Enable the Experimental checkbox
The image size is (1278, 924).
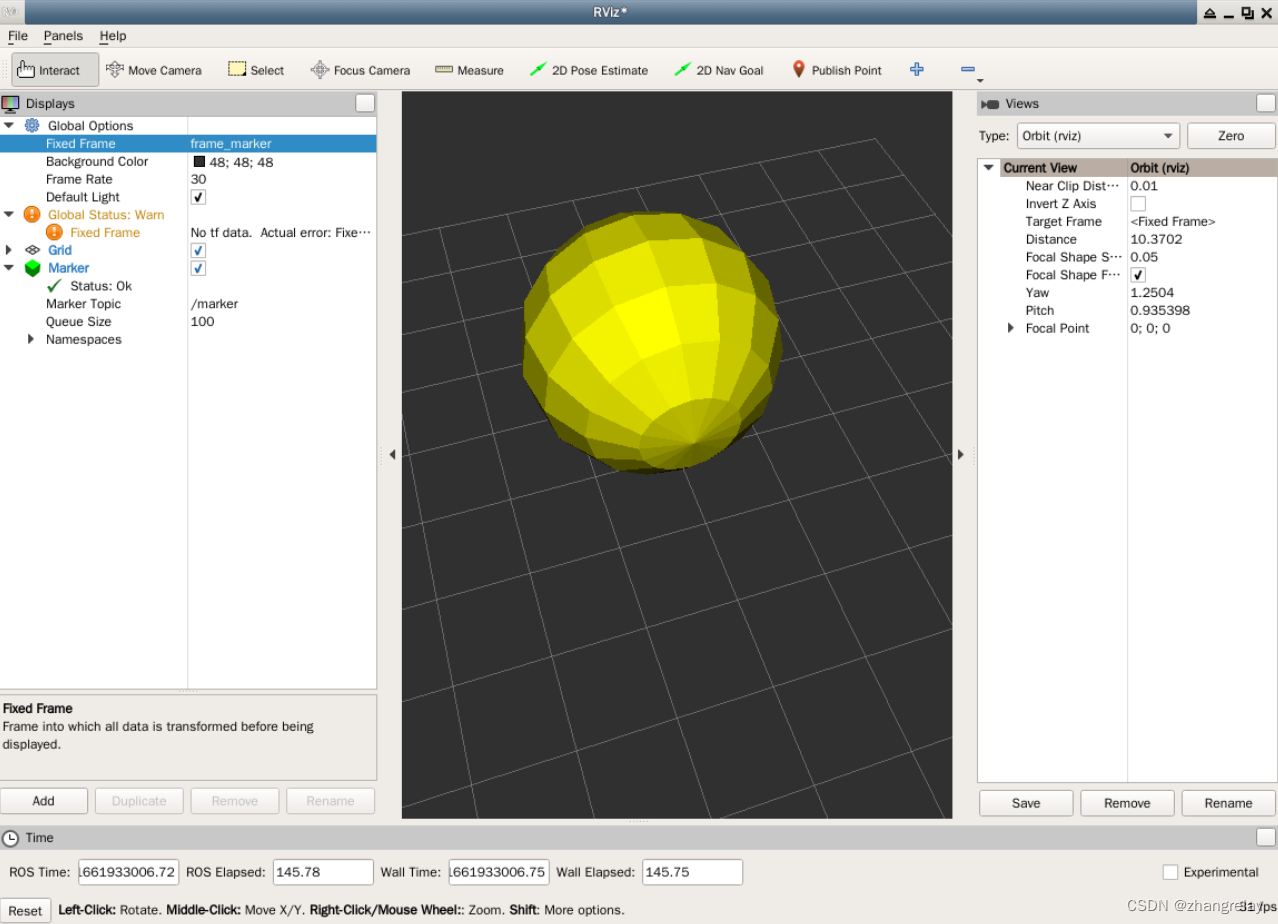coord(1170,872)
